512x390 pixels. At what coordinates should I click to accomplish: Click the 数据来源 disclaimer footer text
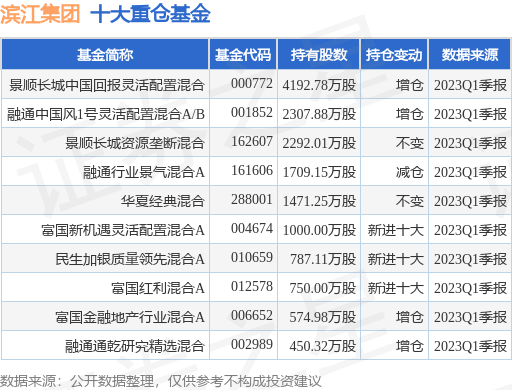pyautogui.click(x=161, y=381)
